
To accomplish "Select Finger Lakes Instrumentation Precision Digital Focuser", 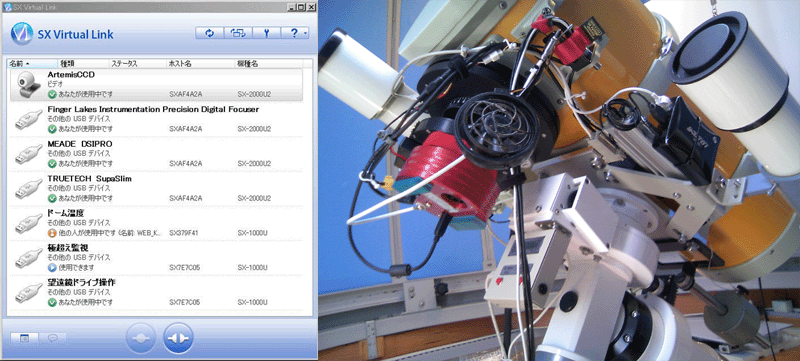I will pyautogui.click(x=157, y=119).
